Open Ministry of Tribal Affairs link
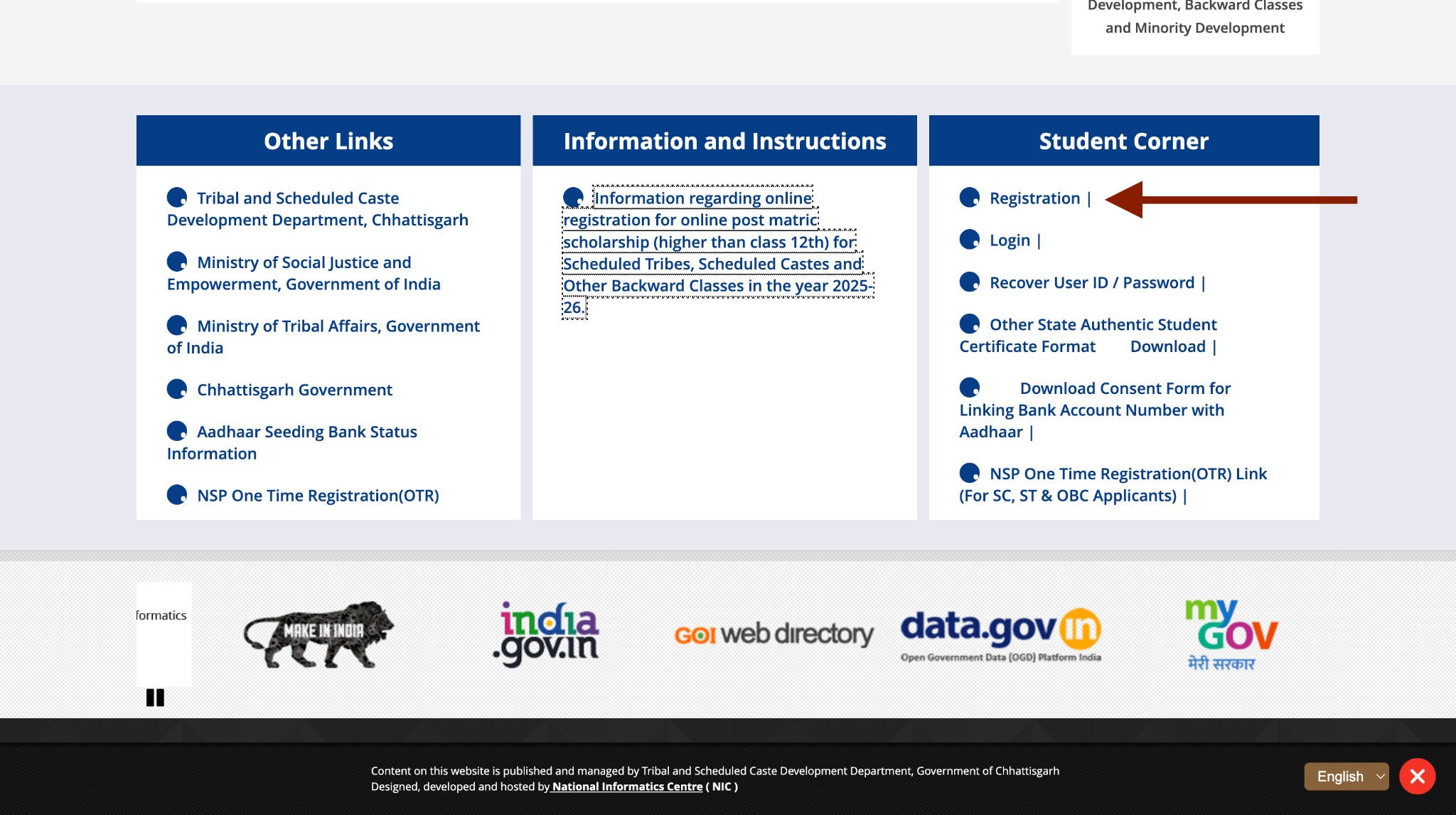The image size is (1456, 815). click(x=323, y=337)
